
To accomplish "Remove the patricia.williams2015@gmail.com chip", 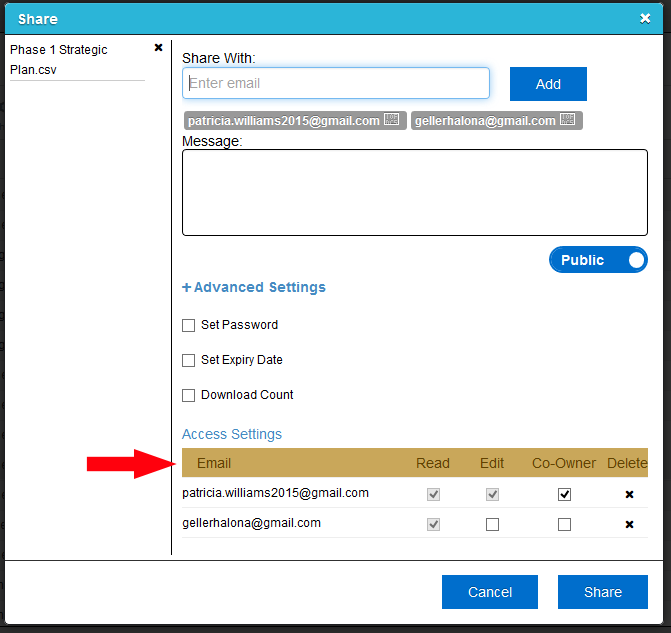I will pyautogui.click(x=392, y=120).
